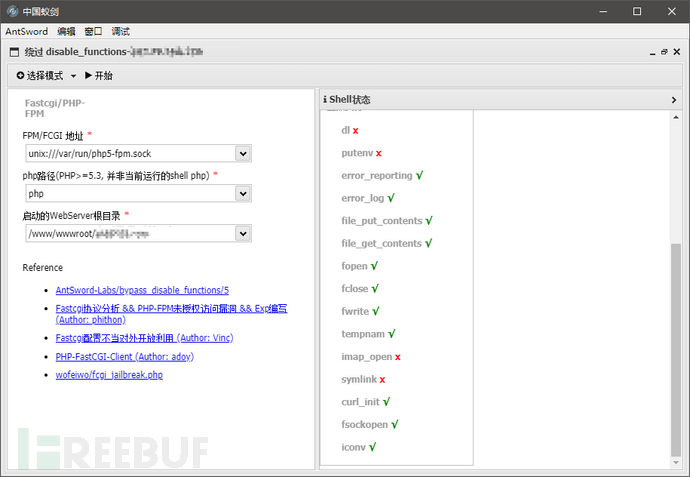Viewport: 690px width, 477px height.
Task: Click the green check next to curl_init
Action: point(386,402)
